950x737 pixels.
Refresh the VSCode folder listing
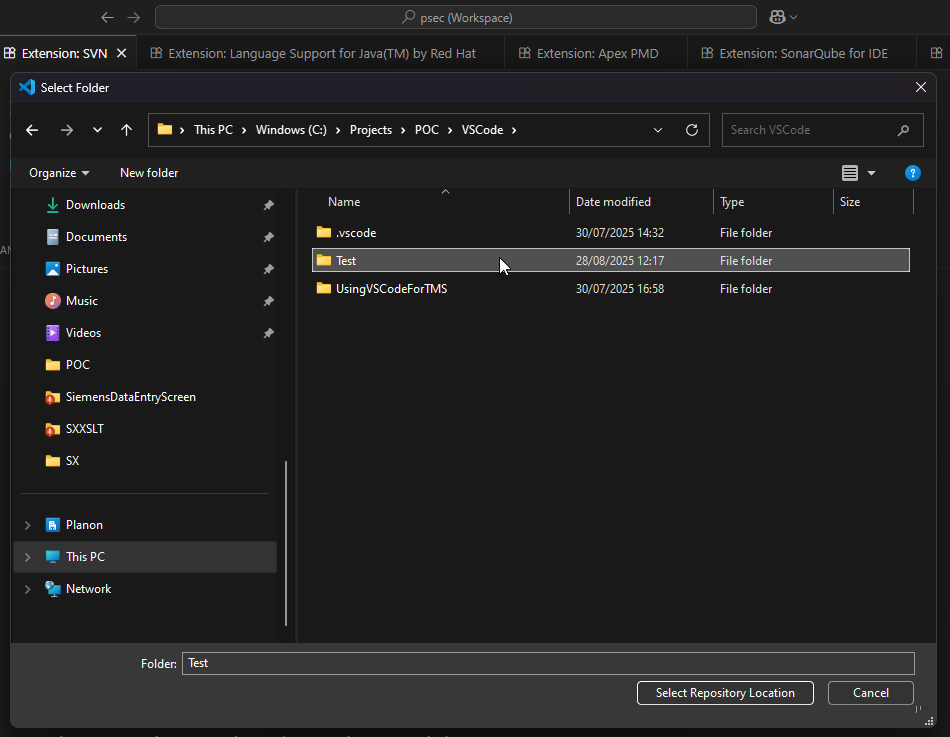click(x=691, y=130)
